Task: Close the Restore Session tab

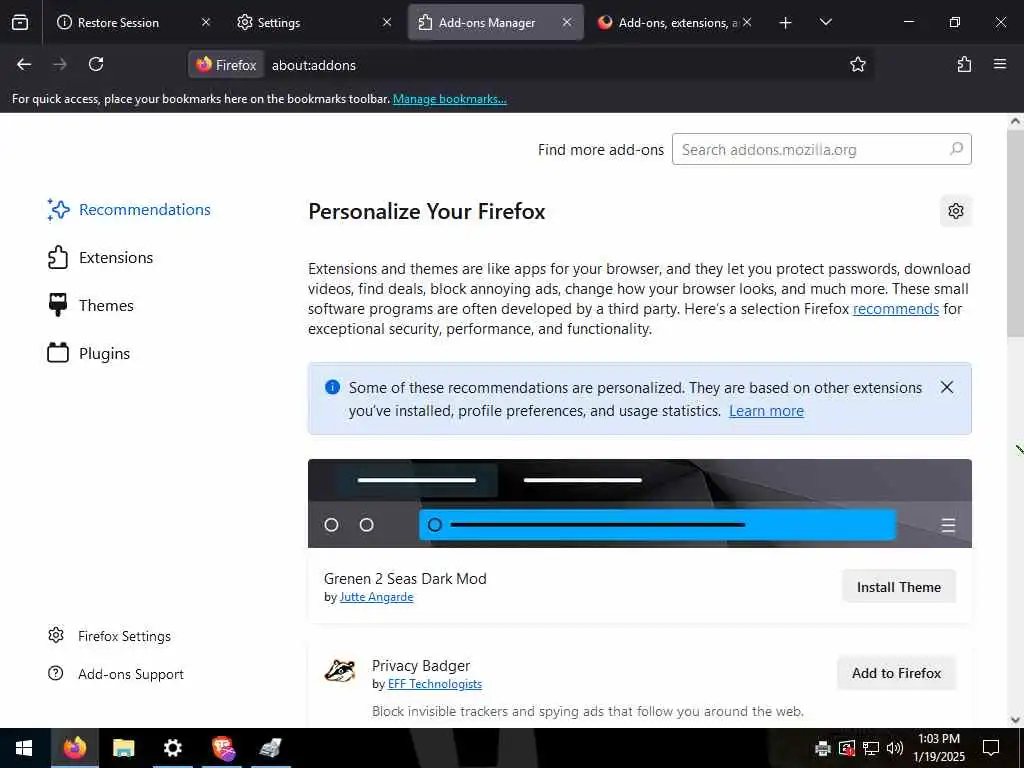Action: [206, 22]
